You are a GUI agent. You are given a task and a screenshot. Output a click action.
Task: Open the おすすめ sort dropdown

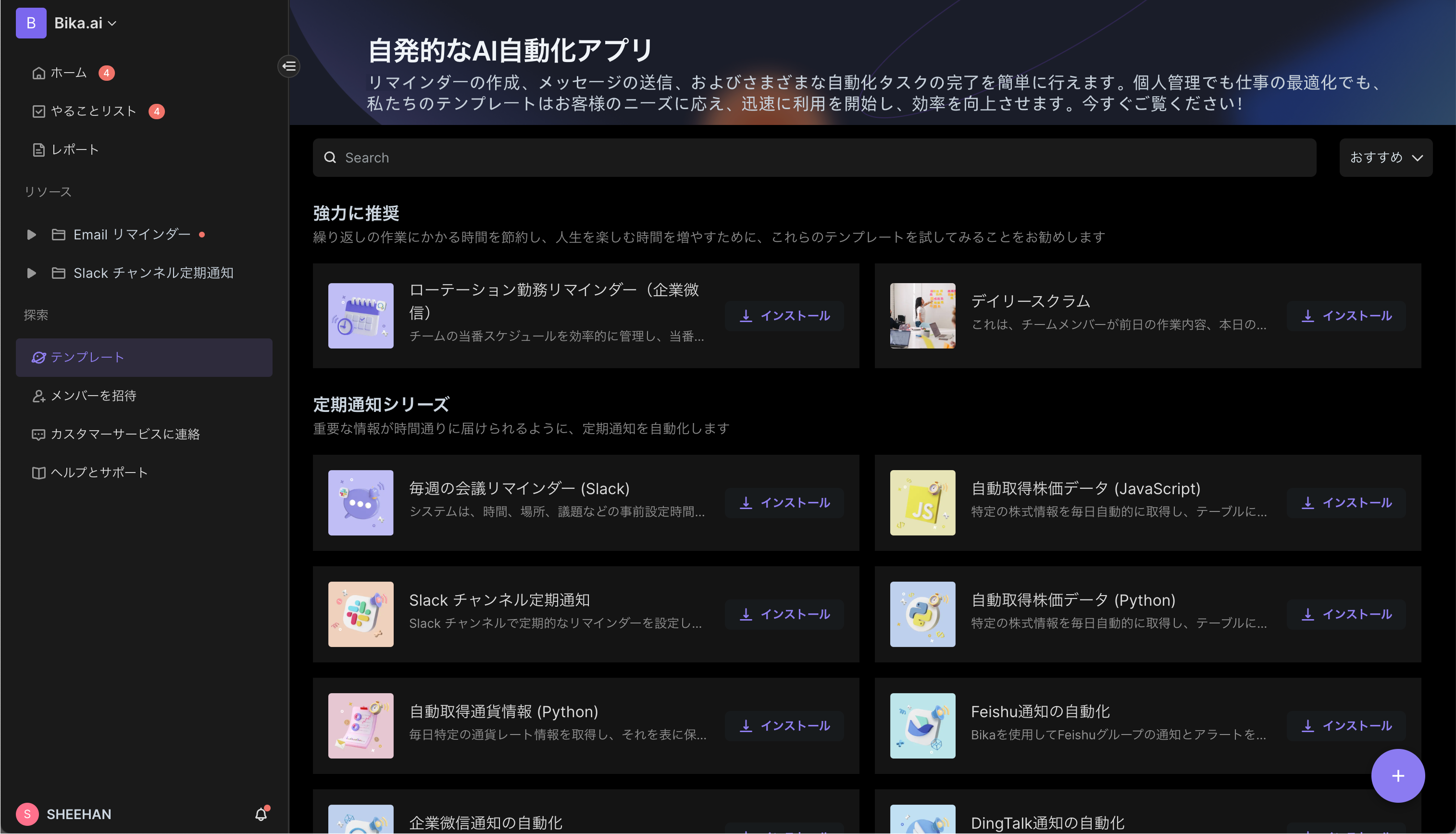pyautogui.click(x=1385, y=158)
